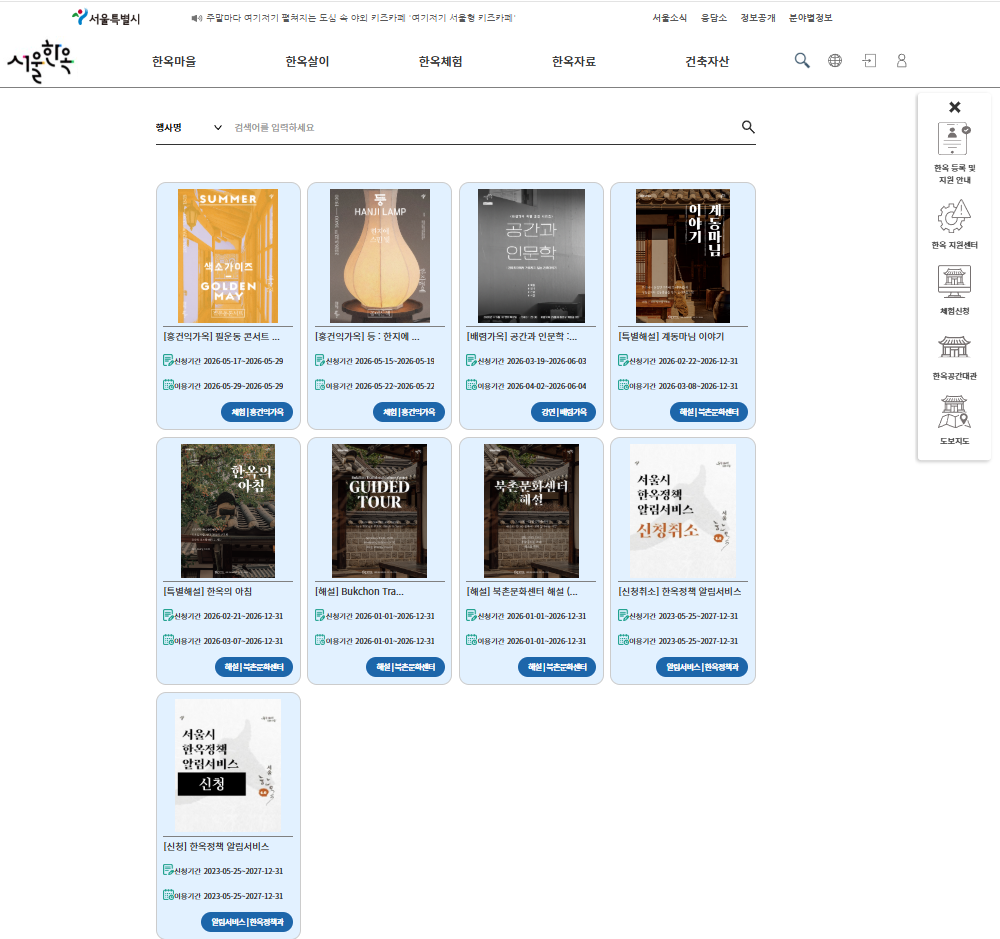Open the language globe icon
This screenshot has height=939, width=1000.
pyautogui.click(x=835, y=61)
